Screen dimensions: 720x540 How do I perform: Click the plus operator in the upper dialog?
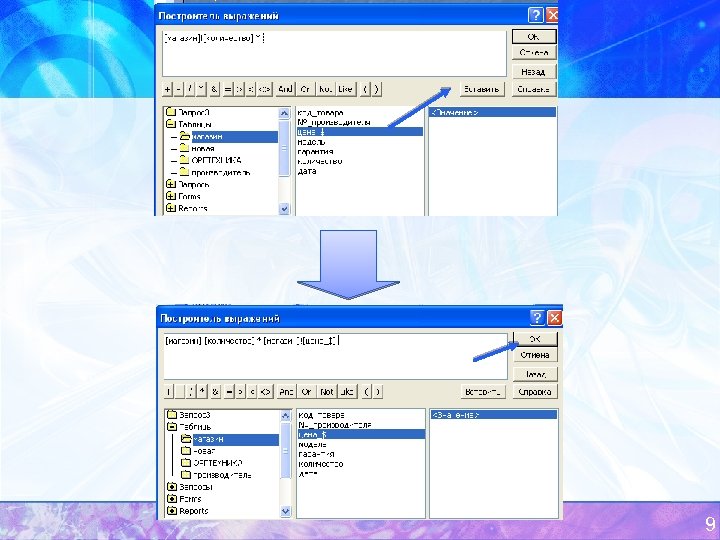coord(168,89)
